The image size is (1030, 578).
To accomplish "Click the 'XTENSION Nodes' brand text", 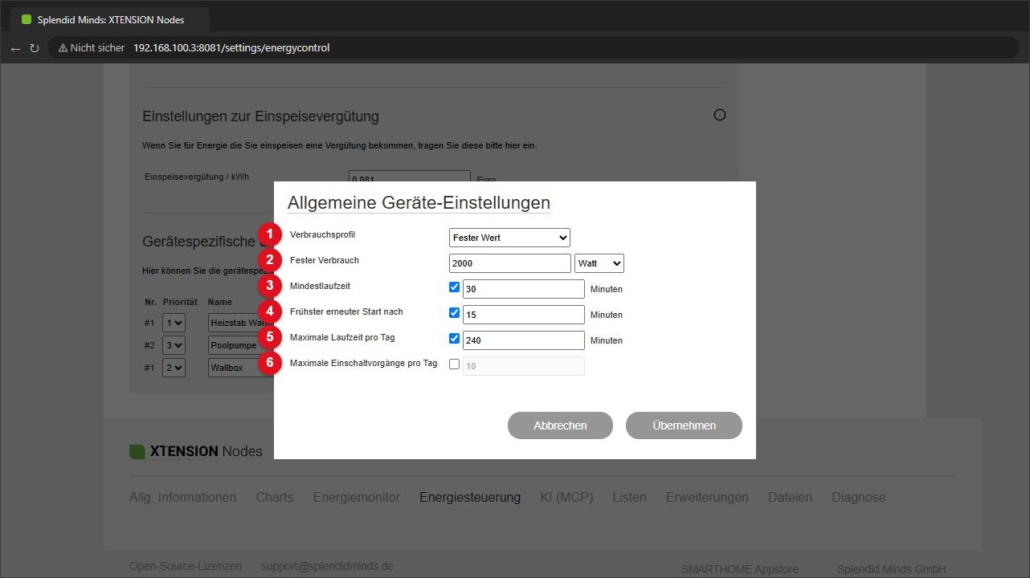I will [206, 451].
